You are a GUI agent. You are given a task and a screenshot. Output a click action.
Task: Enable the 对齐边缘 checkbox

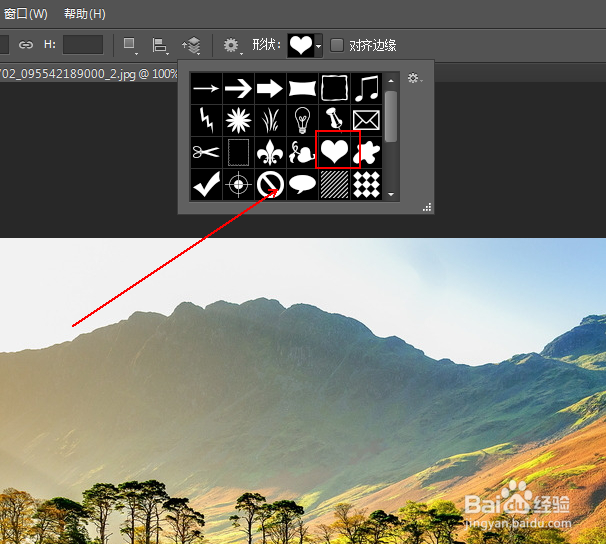click(337, 45)
